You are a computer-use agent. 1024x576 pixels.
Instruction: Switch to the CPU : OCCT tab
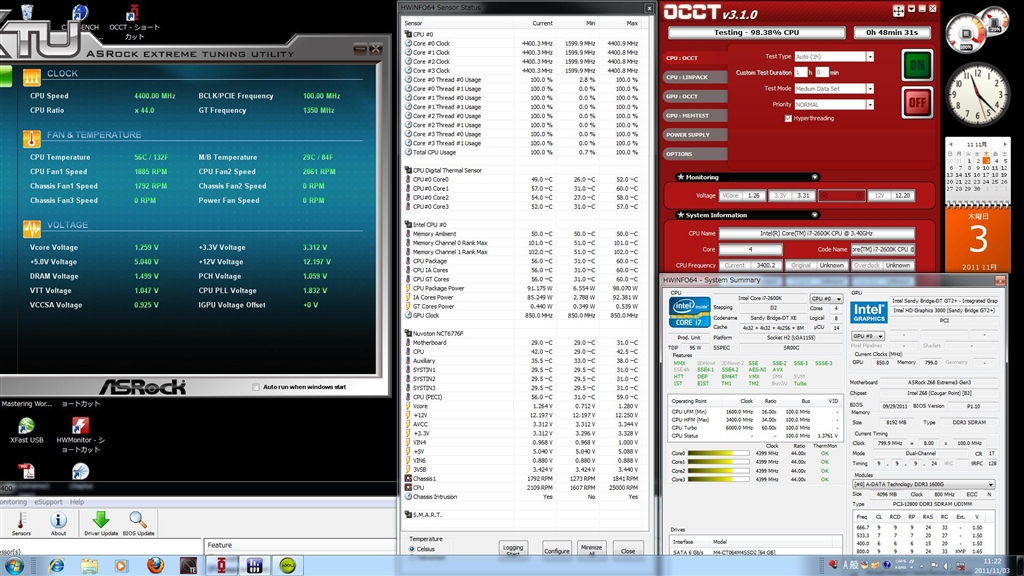(695, 58)
